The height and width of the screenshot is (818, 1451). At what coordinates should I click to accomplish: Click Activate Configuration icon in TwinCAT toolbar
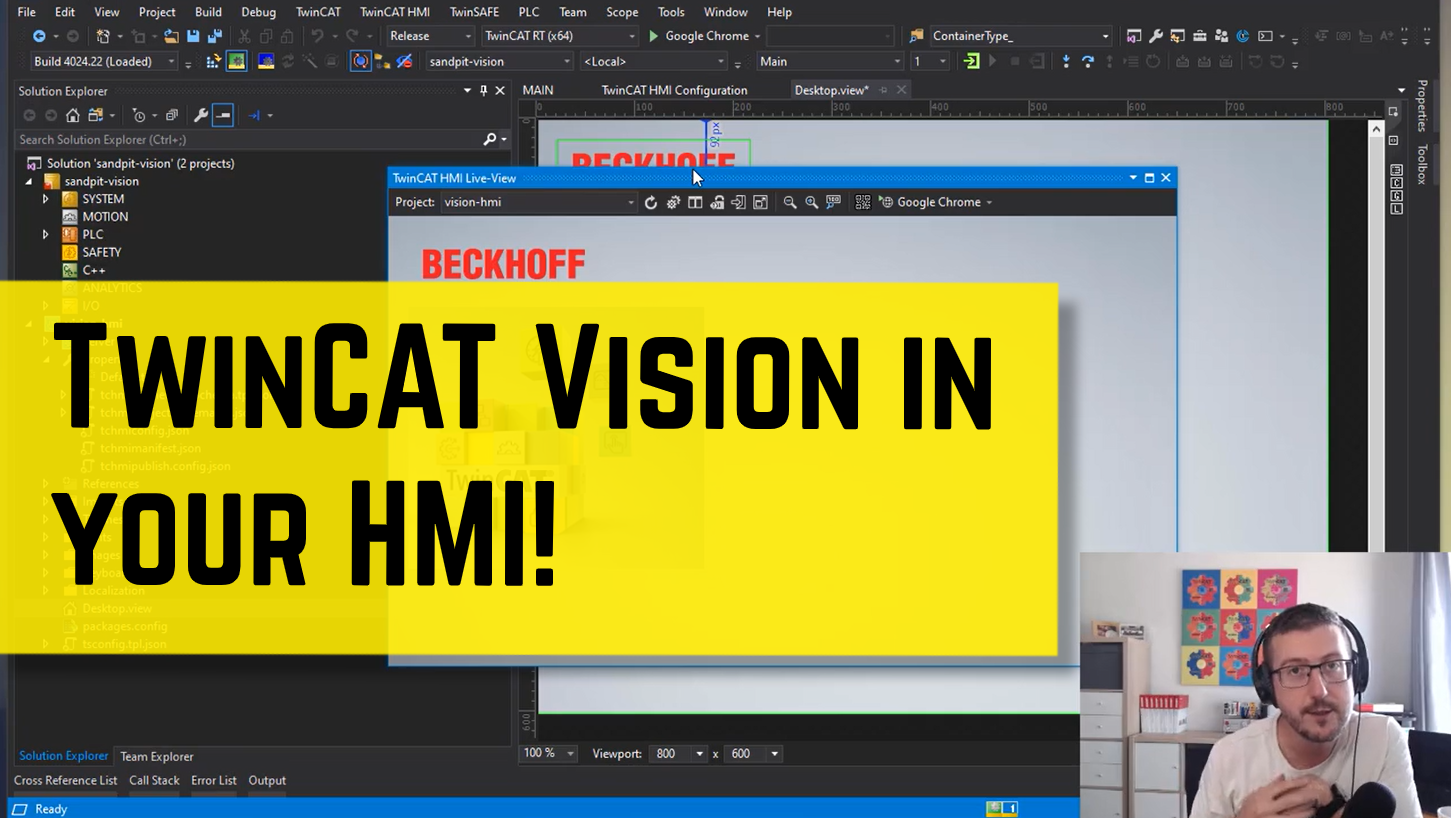[x=213, y=62]
